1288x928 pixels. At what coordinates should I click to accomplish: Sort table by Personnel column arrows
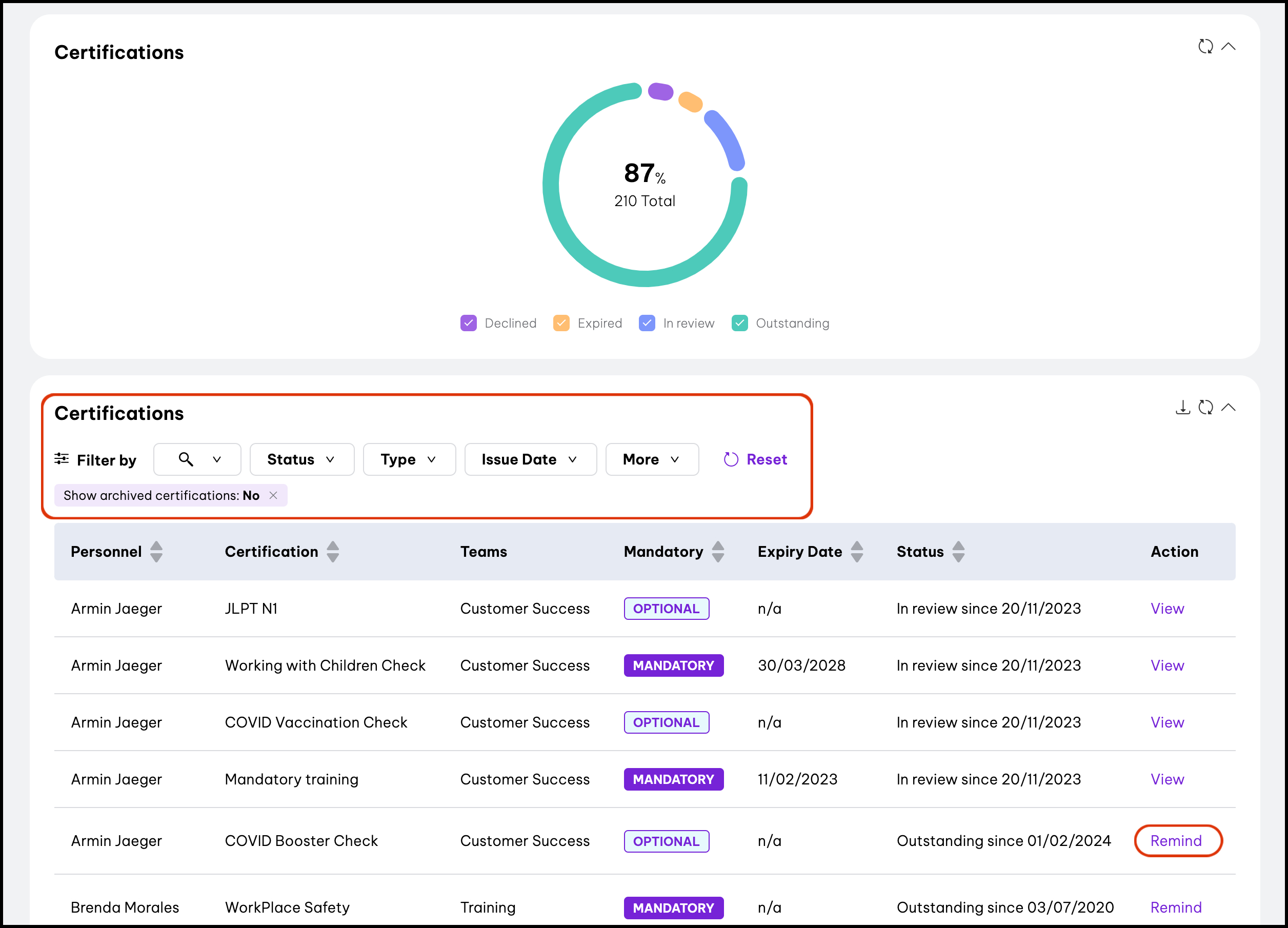(156, 552)
